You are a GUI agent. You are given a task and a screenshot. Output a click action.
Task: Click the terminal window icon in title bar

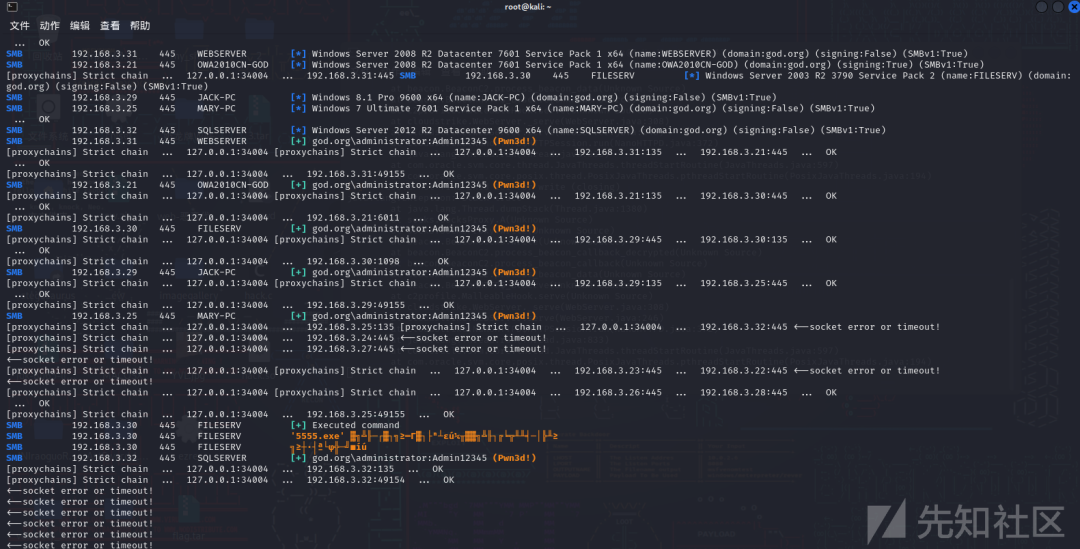click(x=12, y=6)
